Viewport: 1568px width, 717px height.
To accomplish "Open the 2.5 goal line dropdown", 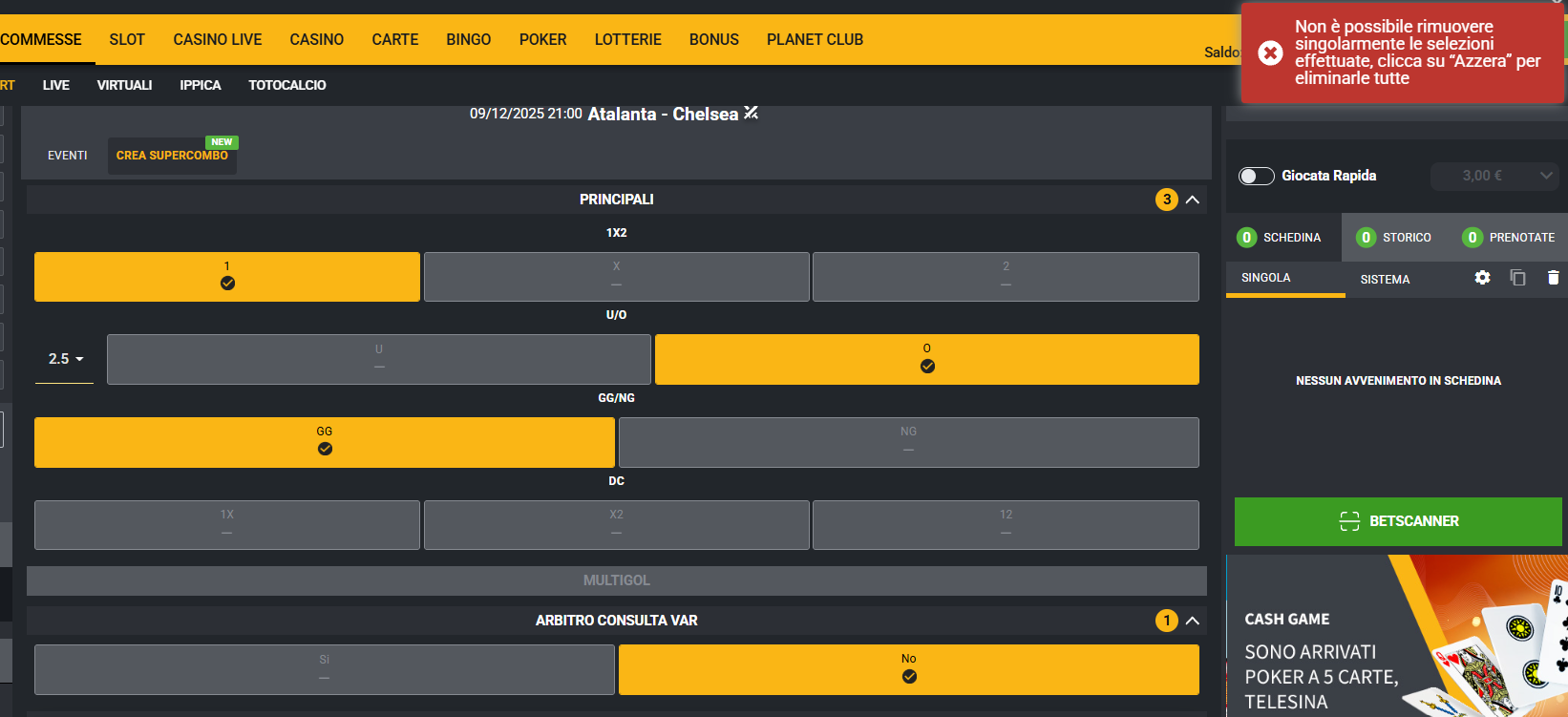I will (65, 359).
